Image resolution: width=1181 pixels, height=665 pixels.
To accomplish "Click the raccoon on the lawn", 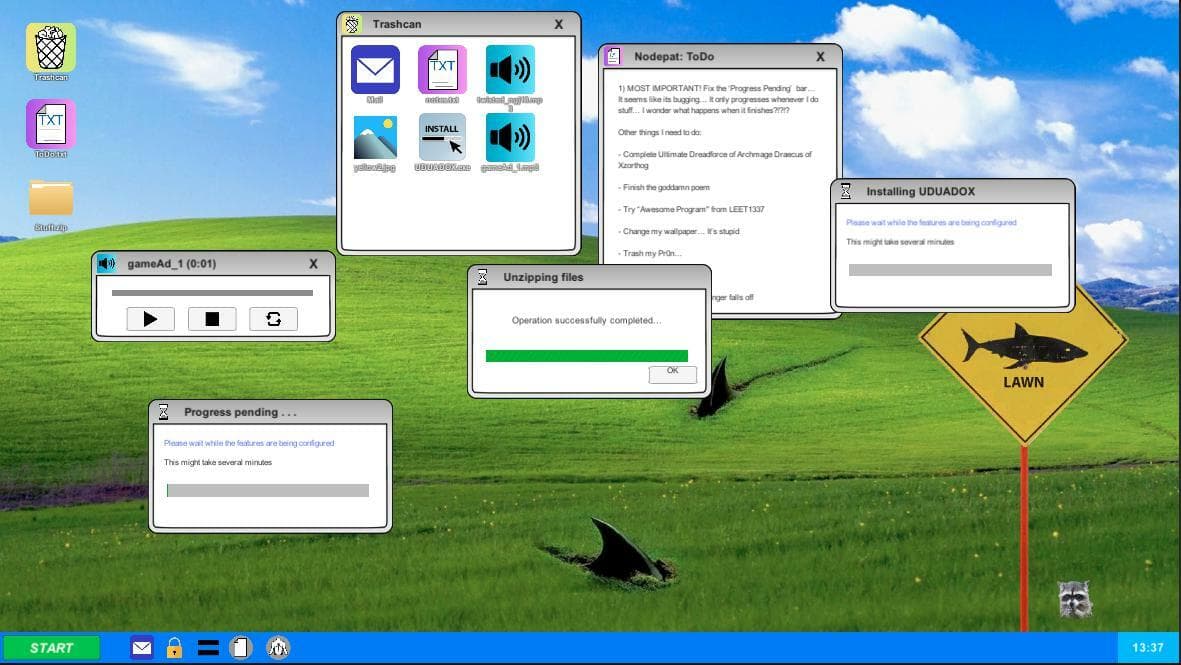I will (x=1074, y=599).
